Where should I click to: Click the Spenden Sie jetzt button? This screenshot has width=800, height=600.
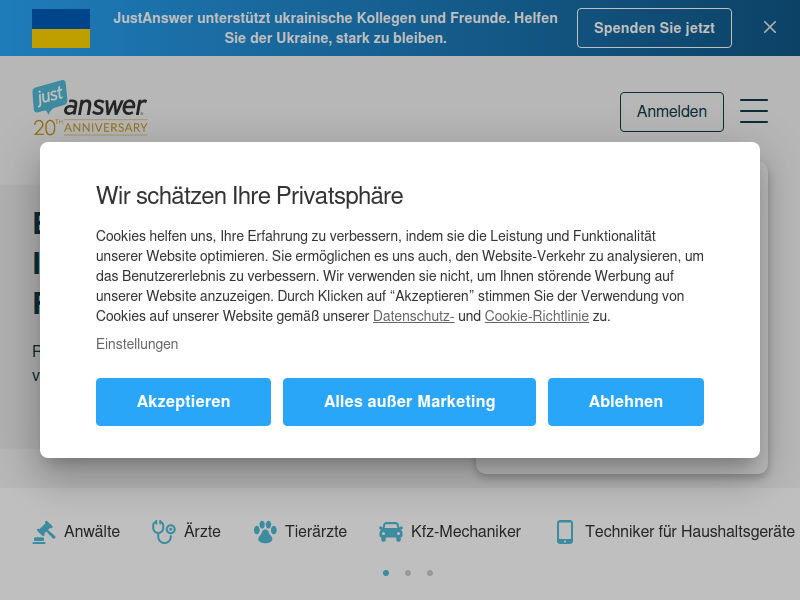[x=654, y=28]
